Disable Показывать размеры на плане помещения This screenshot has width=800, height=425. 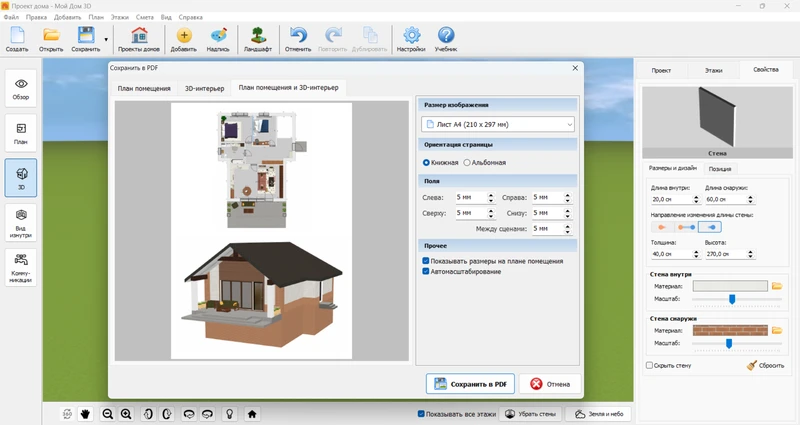pyautogui.click(x=427, y=261)
